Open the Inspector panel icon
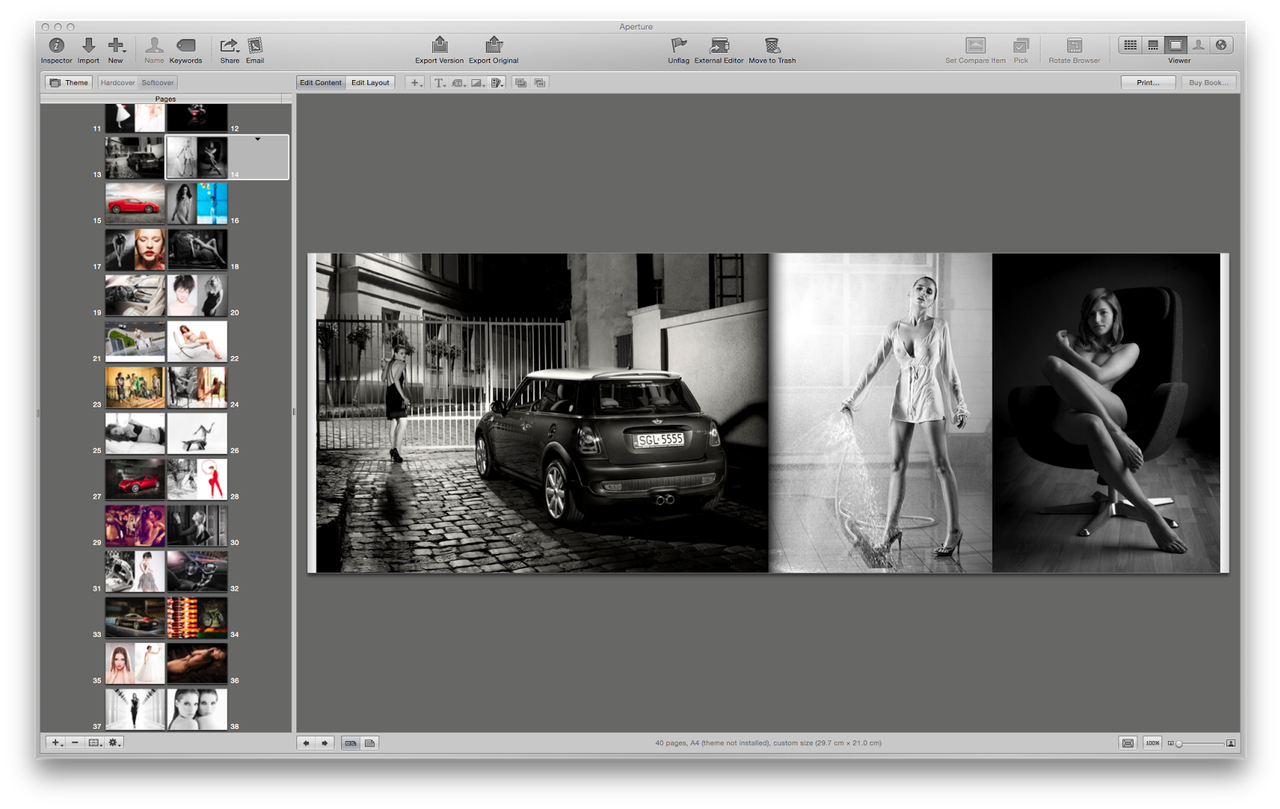The height and width of the screenshot is (809, 1280). [x=56, y=45]
